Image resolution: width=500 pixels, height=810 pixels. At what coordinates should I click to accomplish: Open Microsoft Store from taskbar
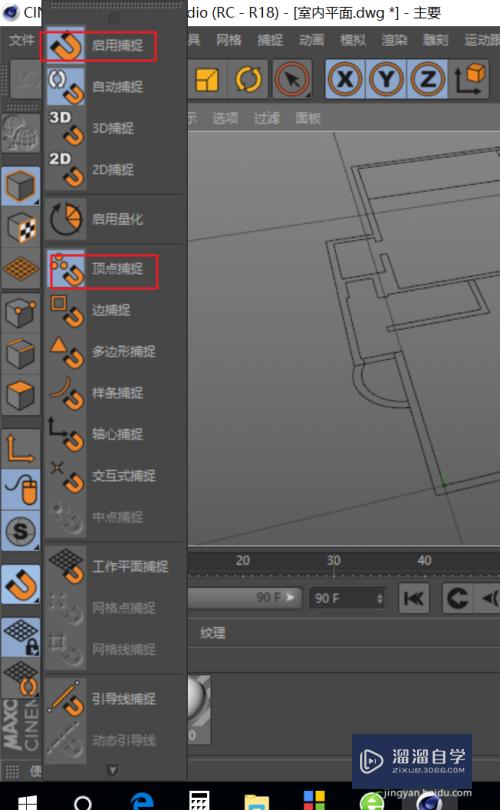tap(314, 801)
